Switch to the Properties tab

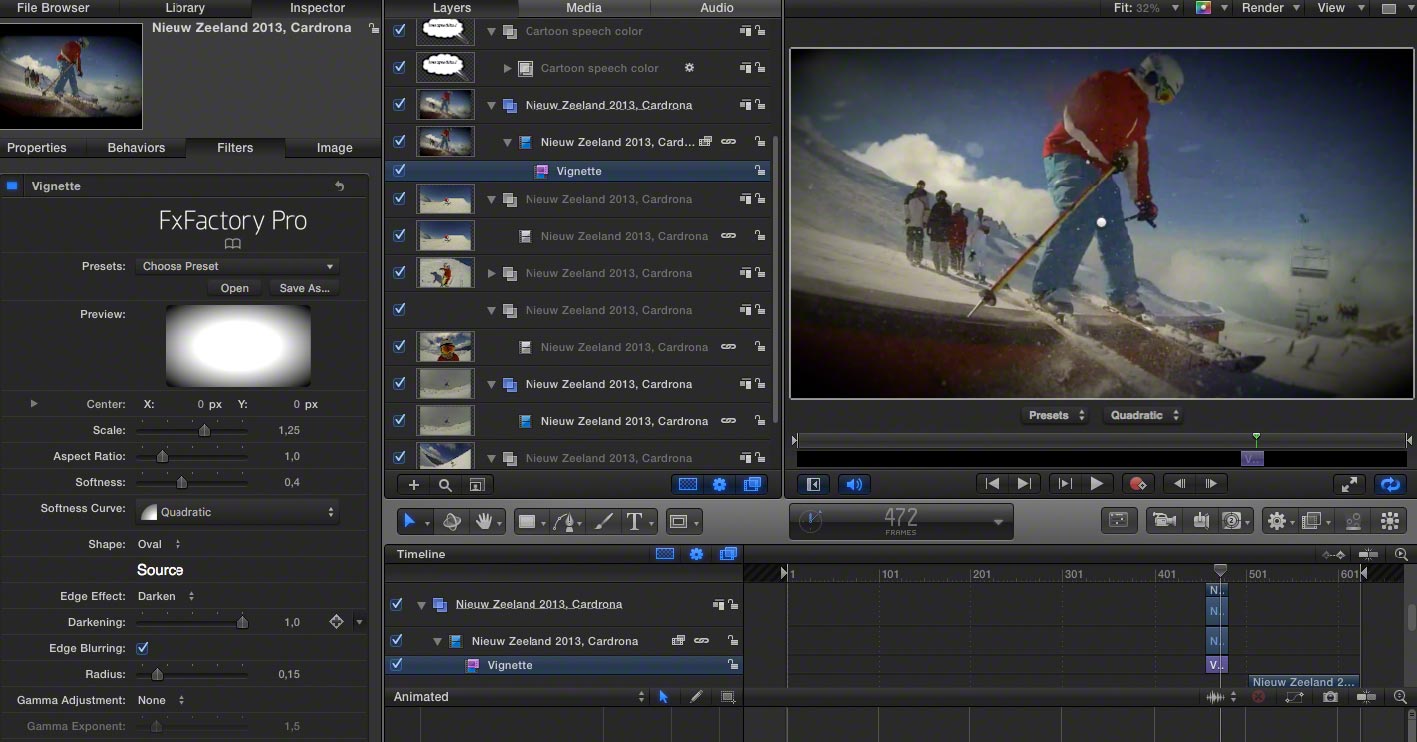[x=37, y=148]
